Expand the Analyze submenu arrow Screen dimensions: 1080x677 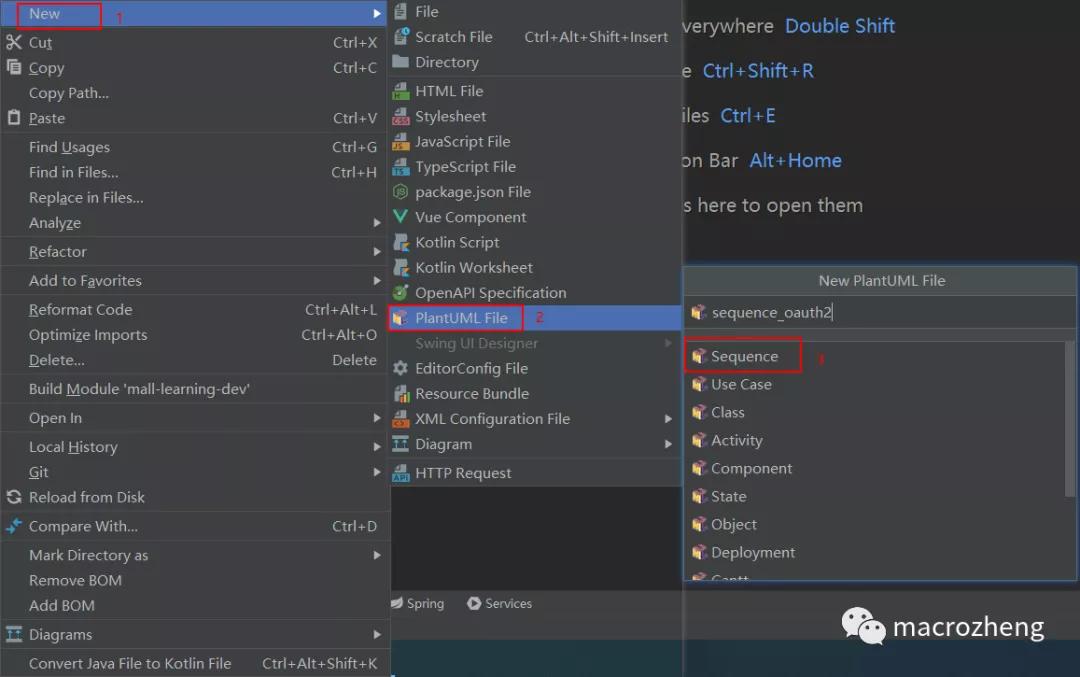[x=377, y=222]
